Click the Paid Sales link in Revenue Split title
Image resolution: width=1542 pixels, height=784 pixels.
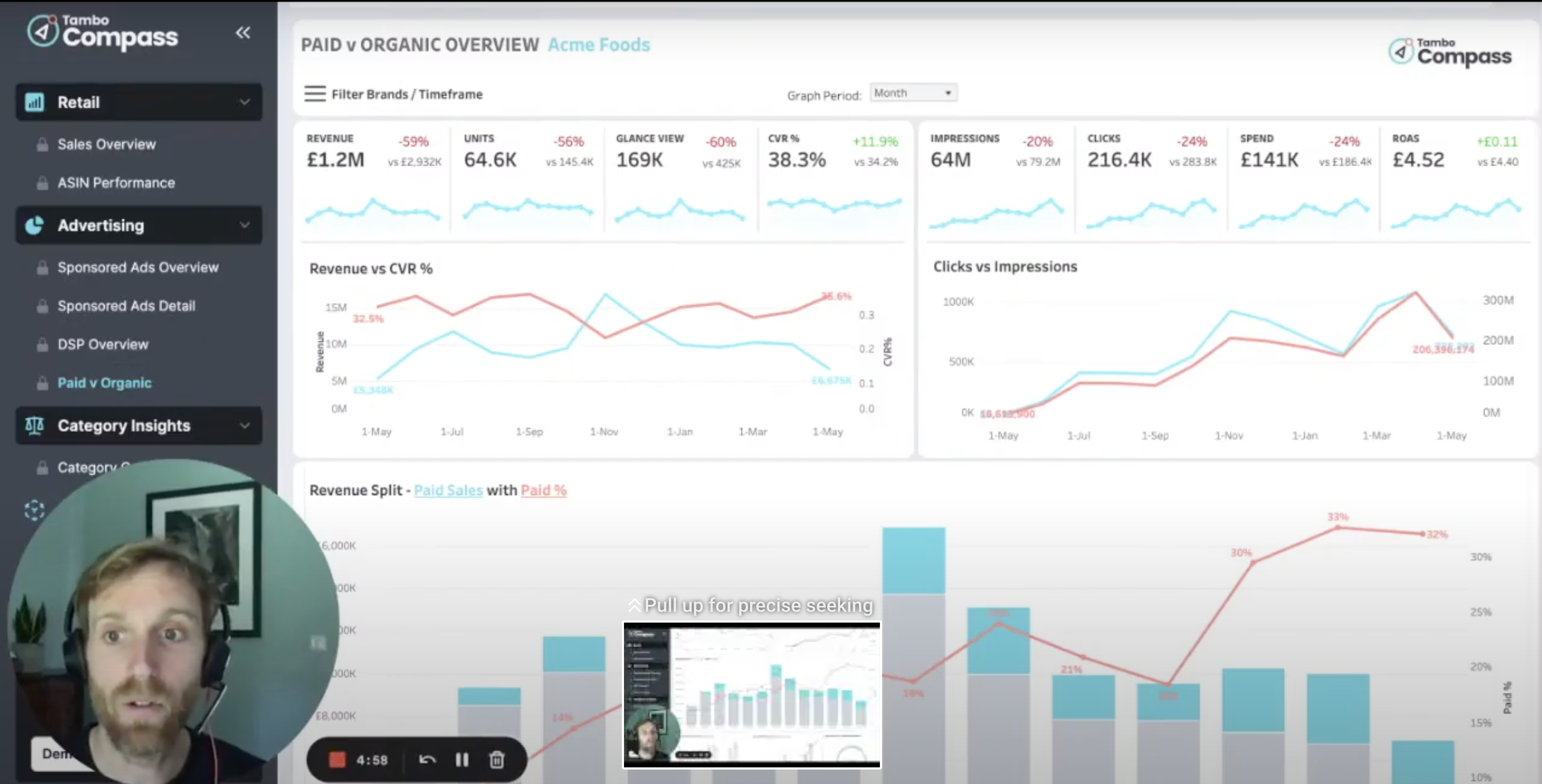448,490
